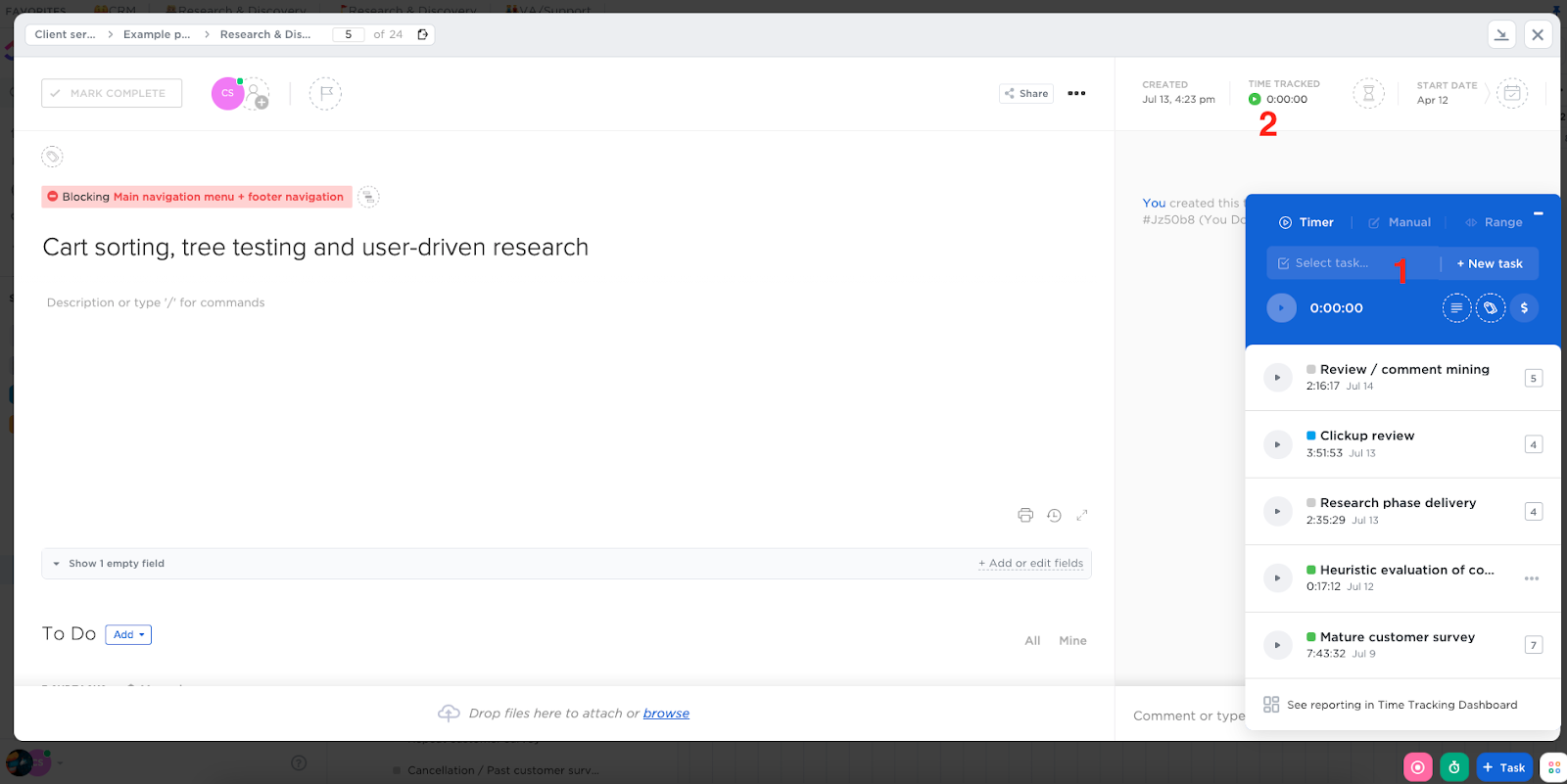Open the time estimate hourglass icon

click(1368, 94)
